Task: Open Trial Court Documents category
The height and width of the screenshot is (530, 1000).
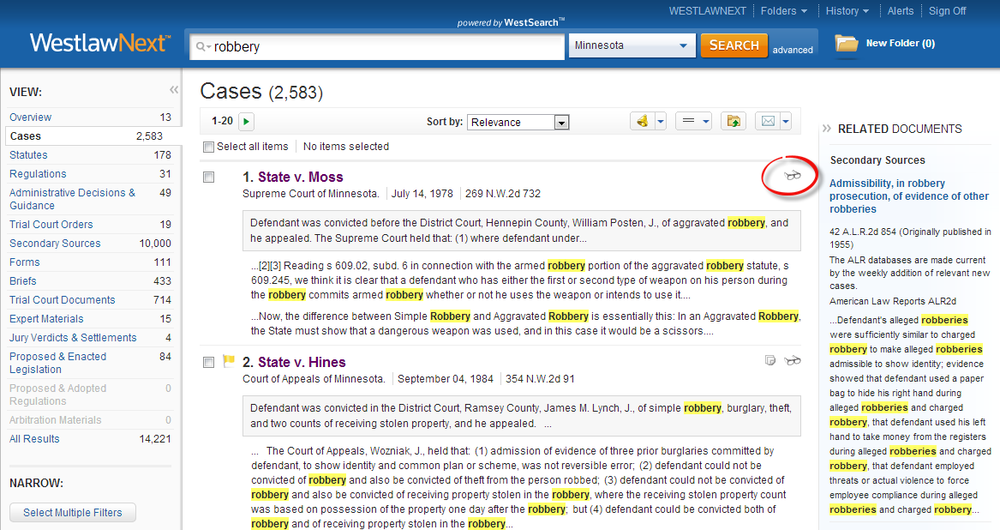Action: [62, 300]
